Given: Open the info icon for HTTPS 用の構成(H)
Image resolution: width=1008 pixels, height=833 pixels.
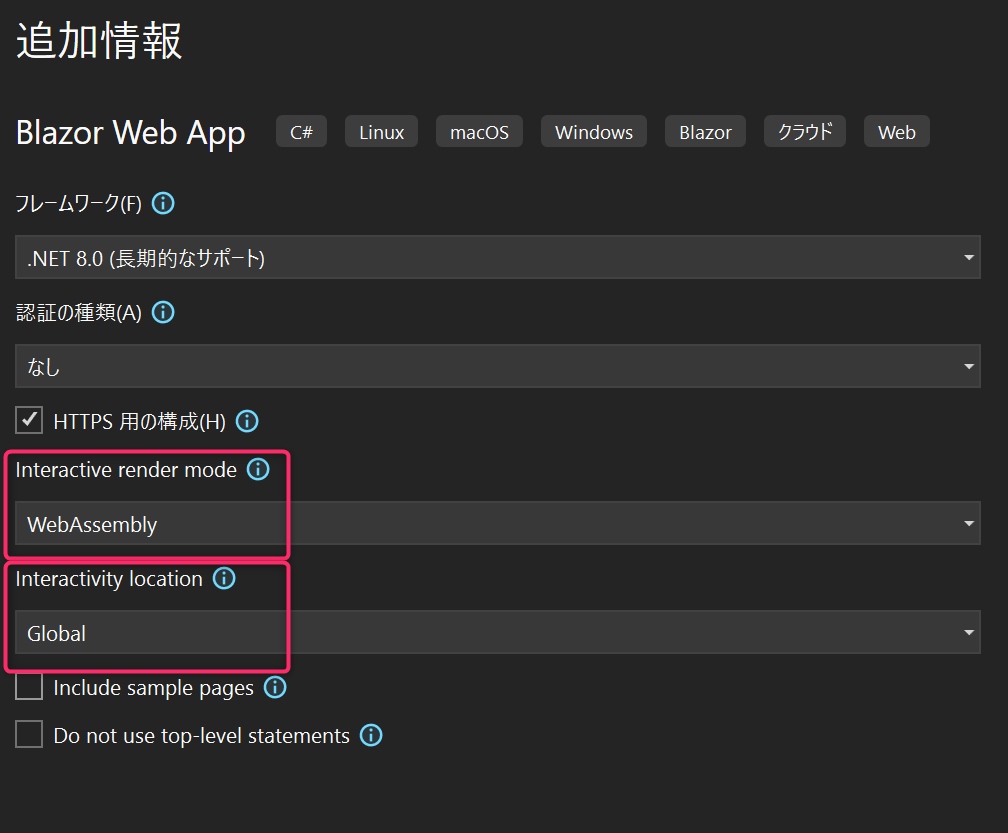Looking at the screenshot, I should pos(248,422).
